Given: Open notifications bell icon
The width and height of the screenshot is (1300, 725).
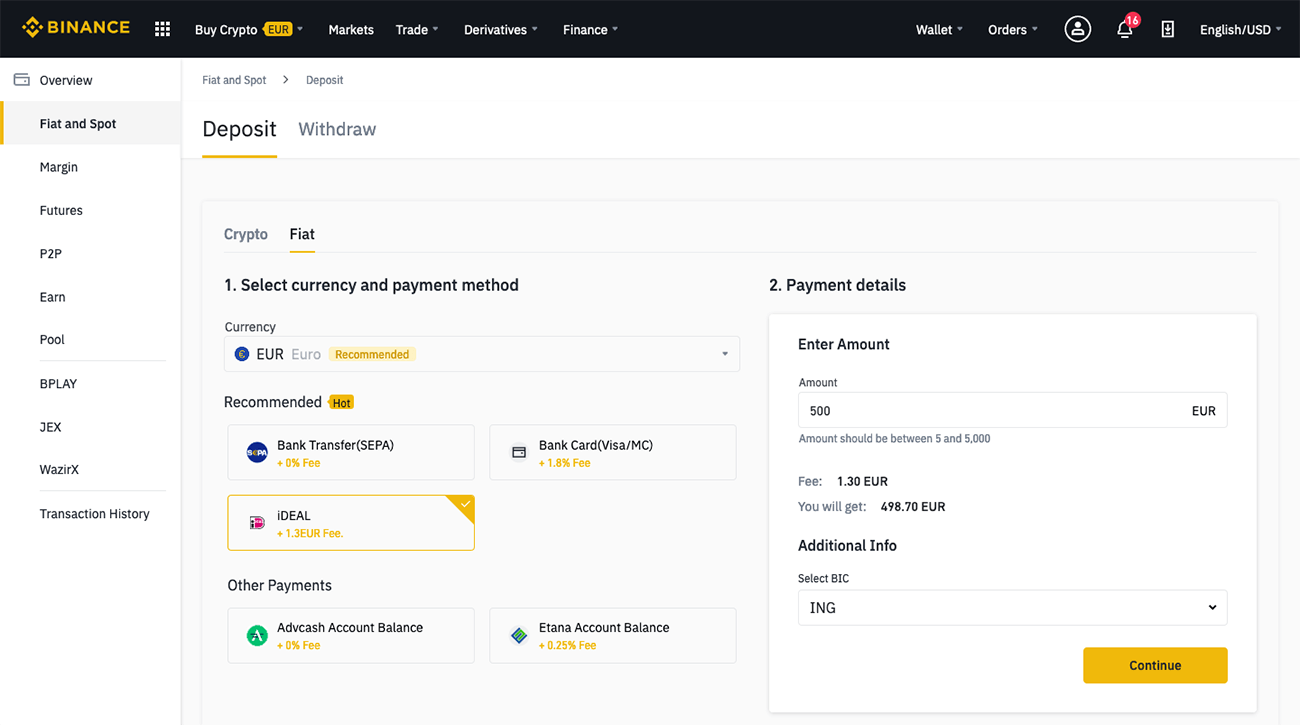Looking at the screenshot, I should [1124, 30].
